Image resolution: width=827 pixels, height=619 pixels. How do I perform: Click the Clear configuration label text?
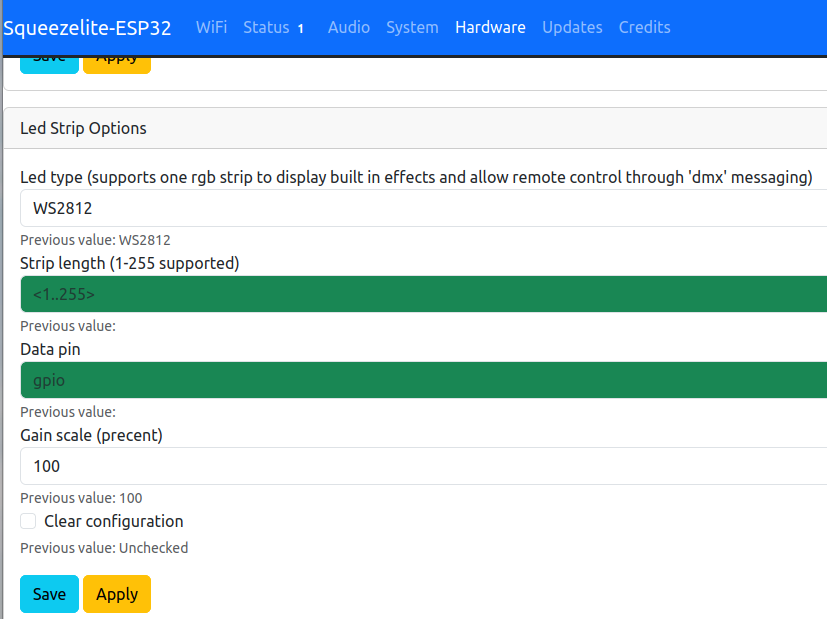[x=114, y=521]
